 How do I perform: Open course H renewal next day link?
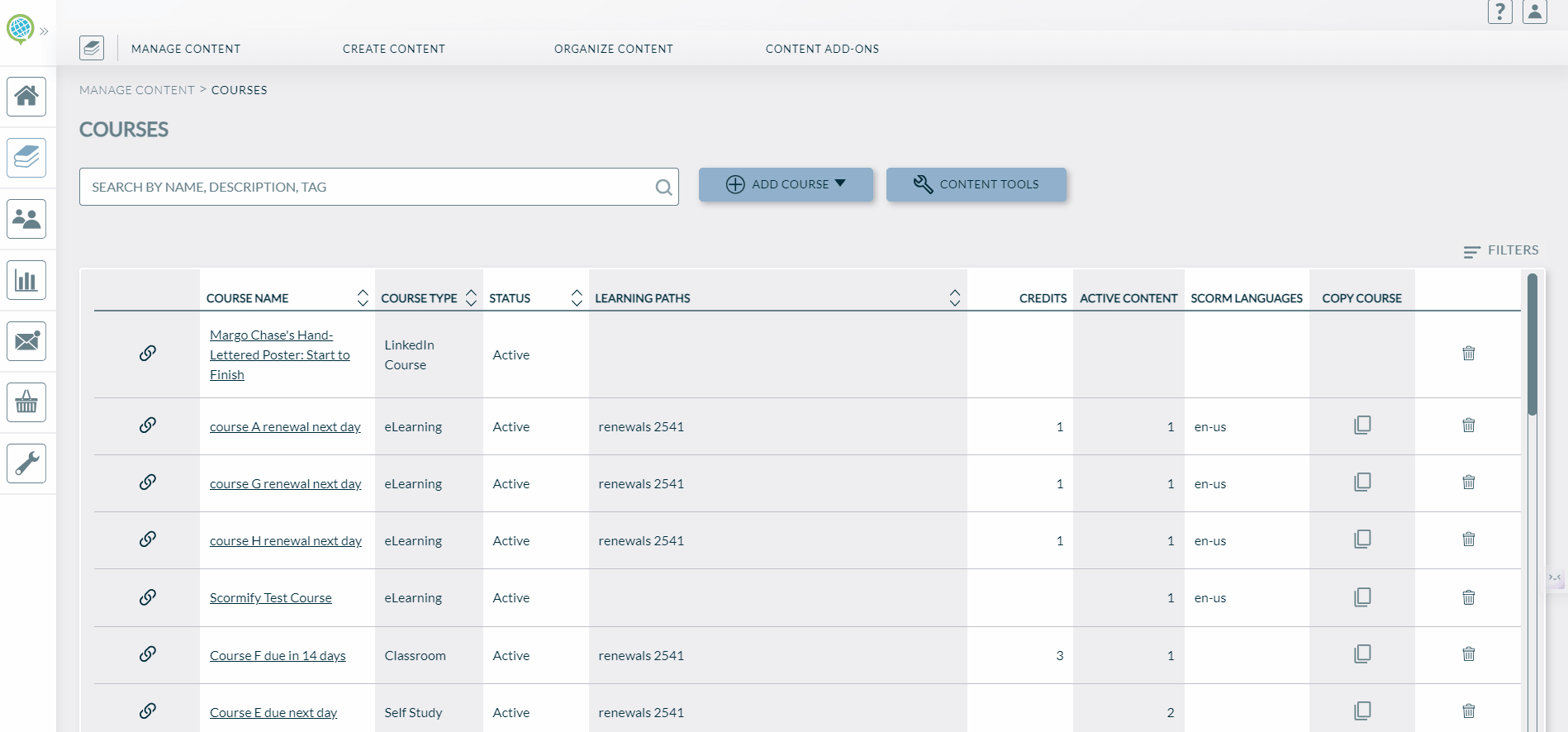click(286, 540)
